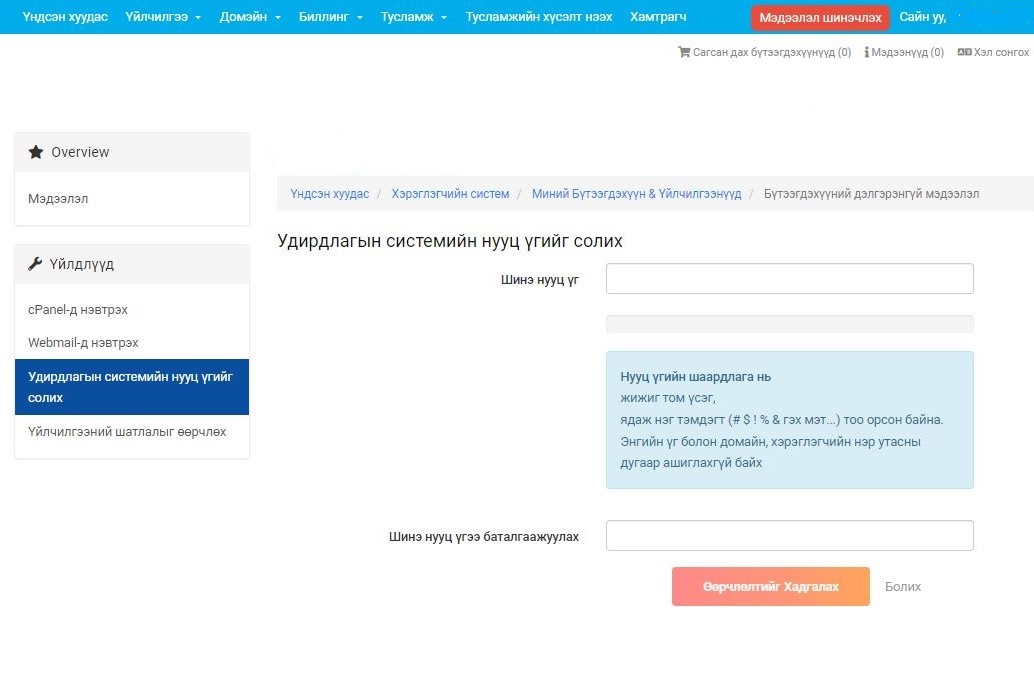Click the Overview panel heading
The width and height of the screenshot is (1034, 689).
(x=132, y=152)
